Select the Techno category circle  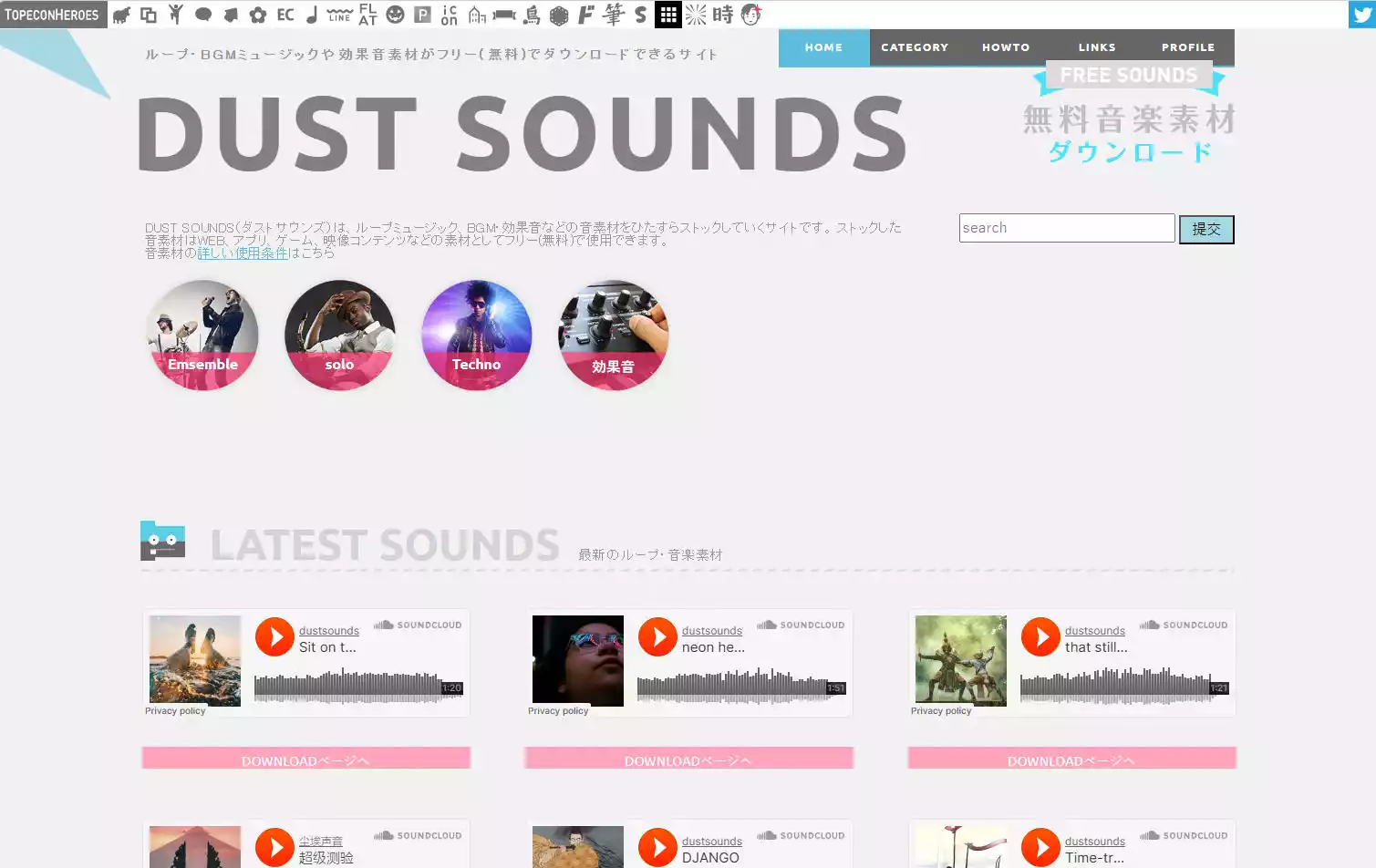point(476,335)
